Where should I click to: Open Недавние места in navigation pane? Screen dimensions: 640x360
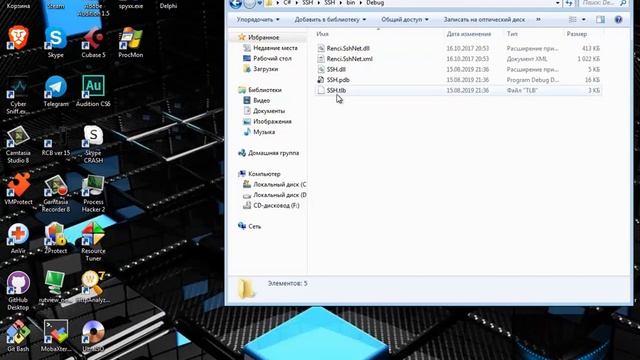click(x=275, y=48)
